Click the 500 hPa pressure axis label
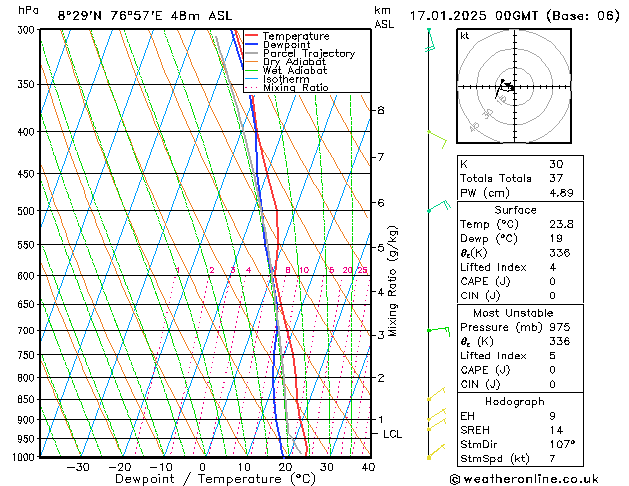 pyautogui.click(x=27, y=211)
